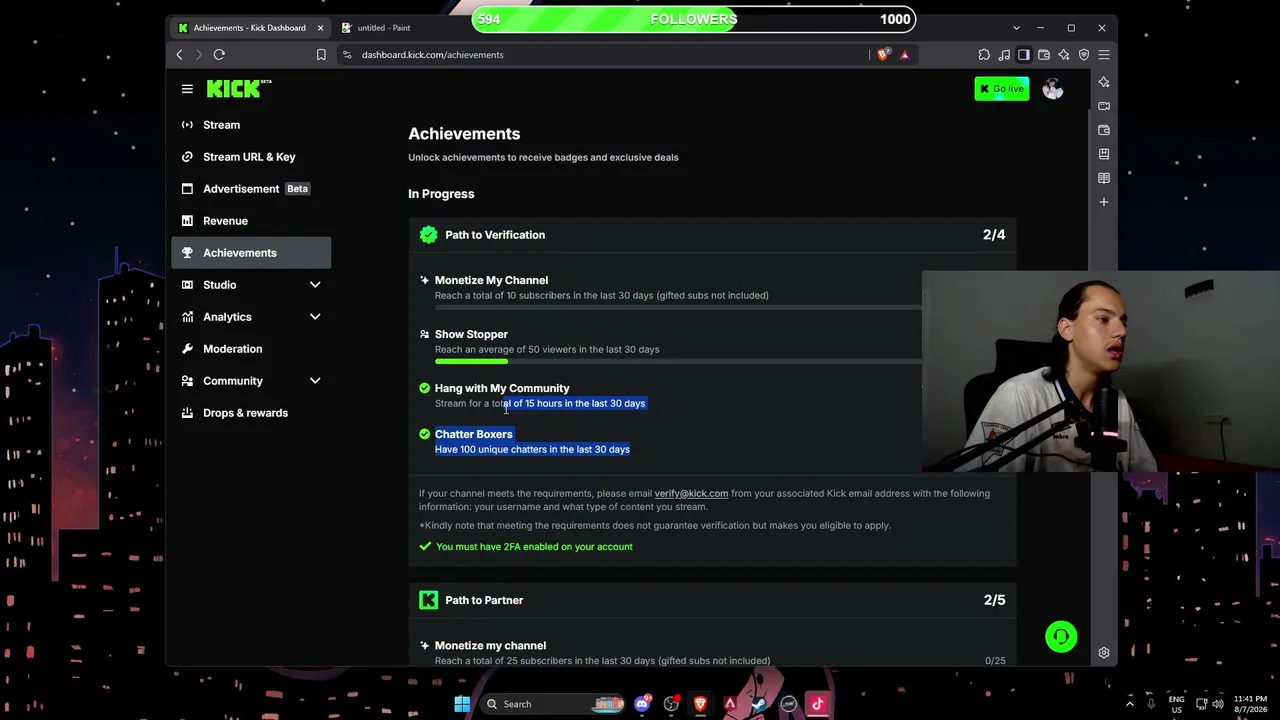1280x720 pixels.
Task: Bookmark this page with the bookmark icon
Action: pos(321,55)
